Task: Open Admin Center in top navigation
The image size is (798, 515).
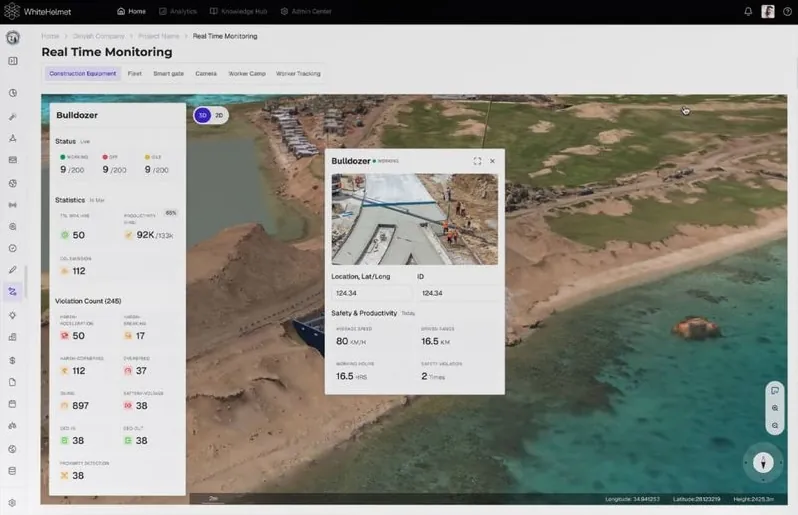Action: pyautogui.click(x=306, y=11)
